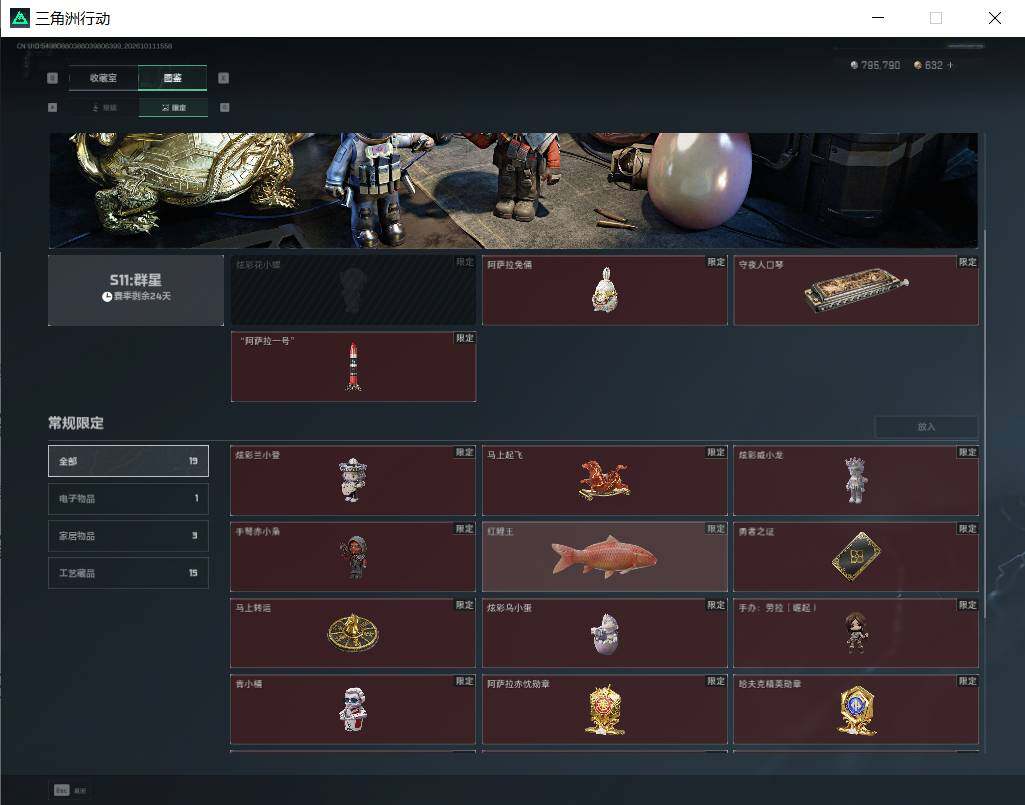Close the 三角洲行动 window
This screenshot has height=805, width=1025.
[x=994, y=18]
